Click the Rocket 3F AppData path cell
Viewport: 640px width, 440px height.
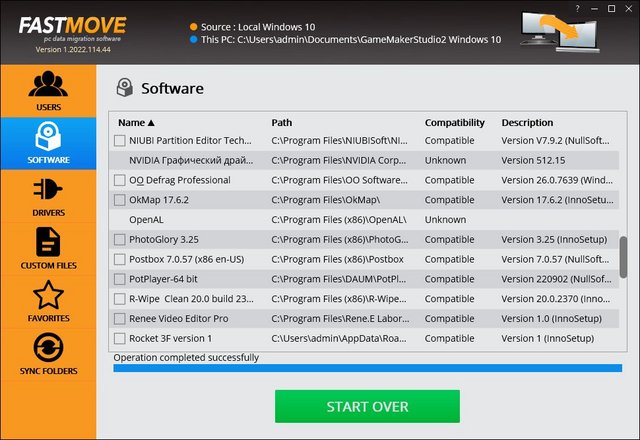pos(339,339)
